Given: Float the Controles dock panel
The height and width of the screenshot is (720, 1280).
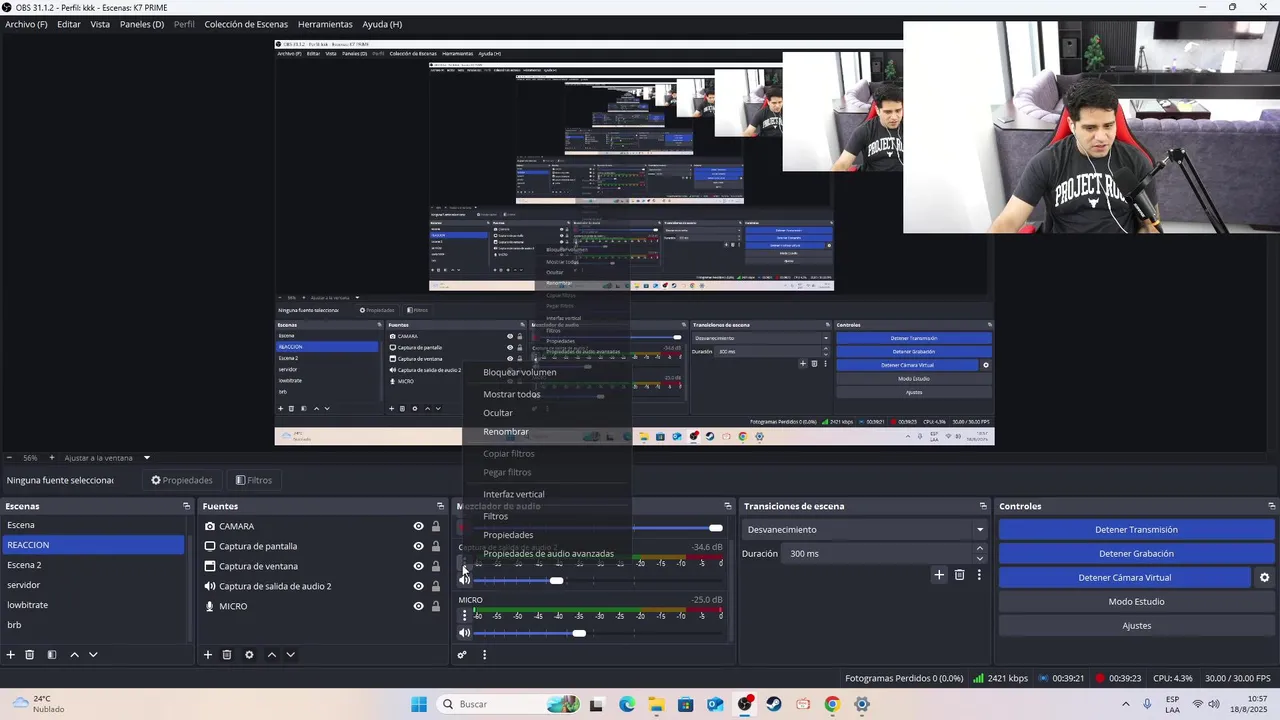Looking at the screenshot, I should 1272,506.
